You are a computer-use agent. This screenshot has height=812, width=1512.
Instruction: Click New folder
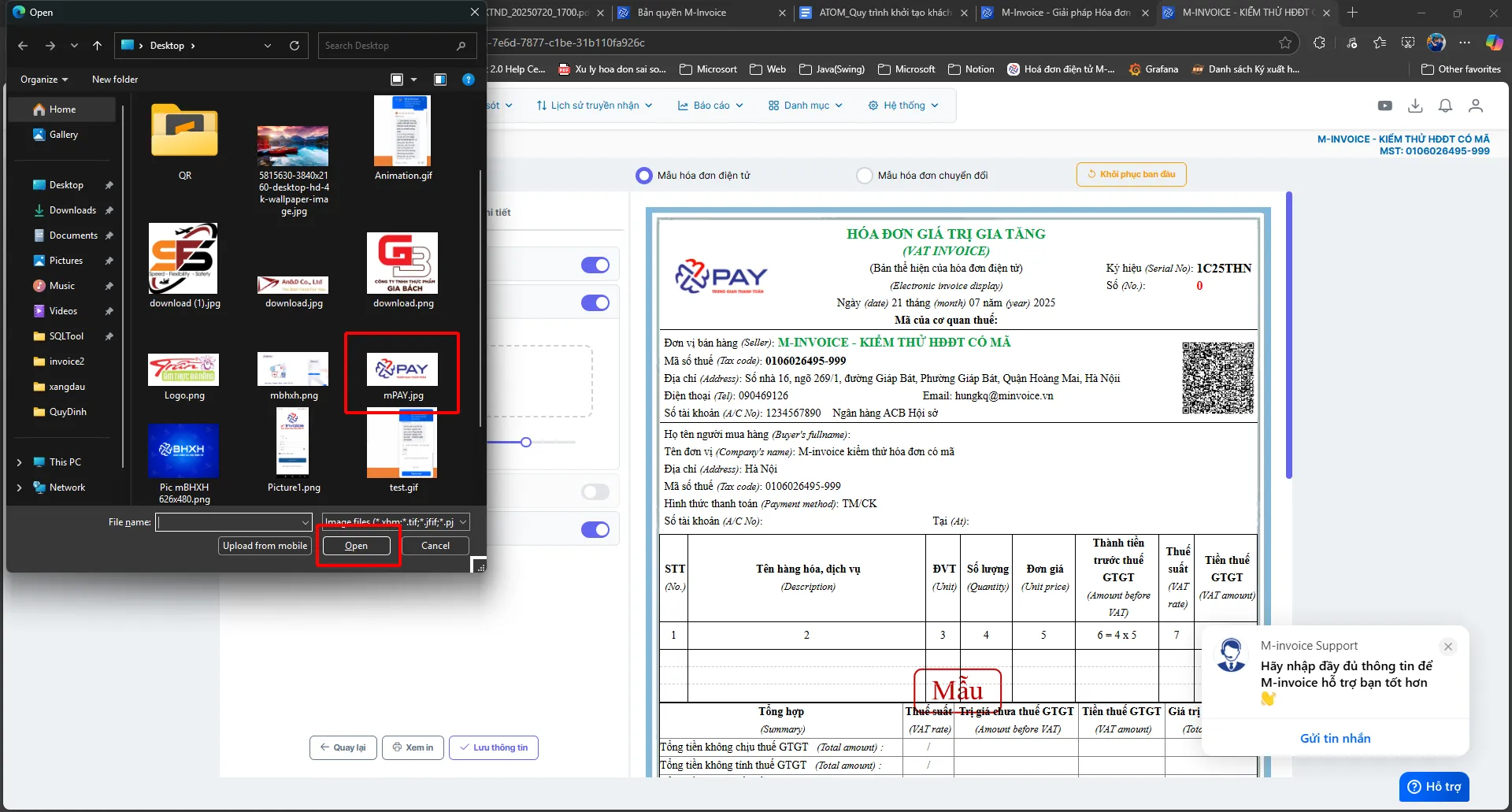pos(115,80)
